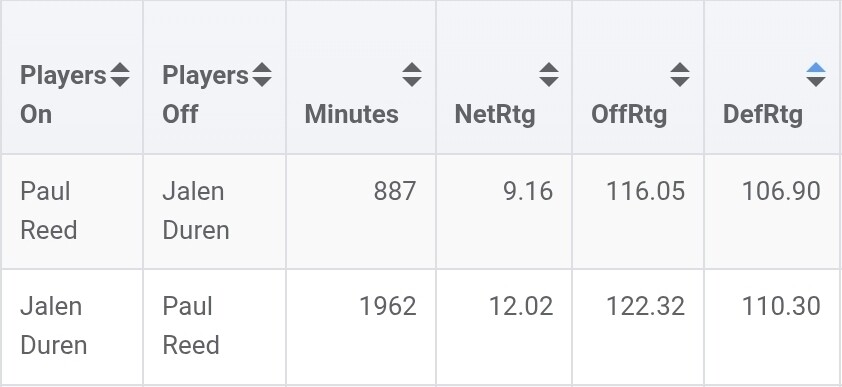The image size is (842, 387).
Task: Sort by Players On column arrows
Action: tap(120, 75)
